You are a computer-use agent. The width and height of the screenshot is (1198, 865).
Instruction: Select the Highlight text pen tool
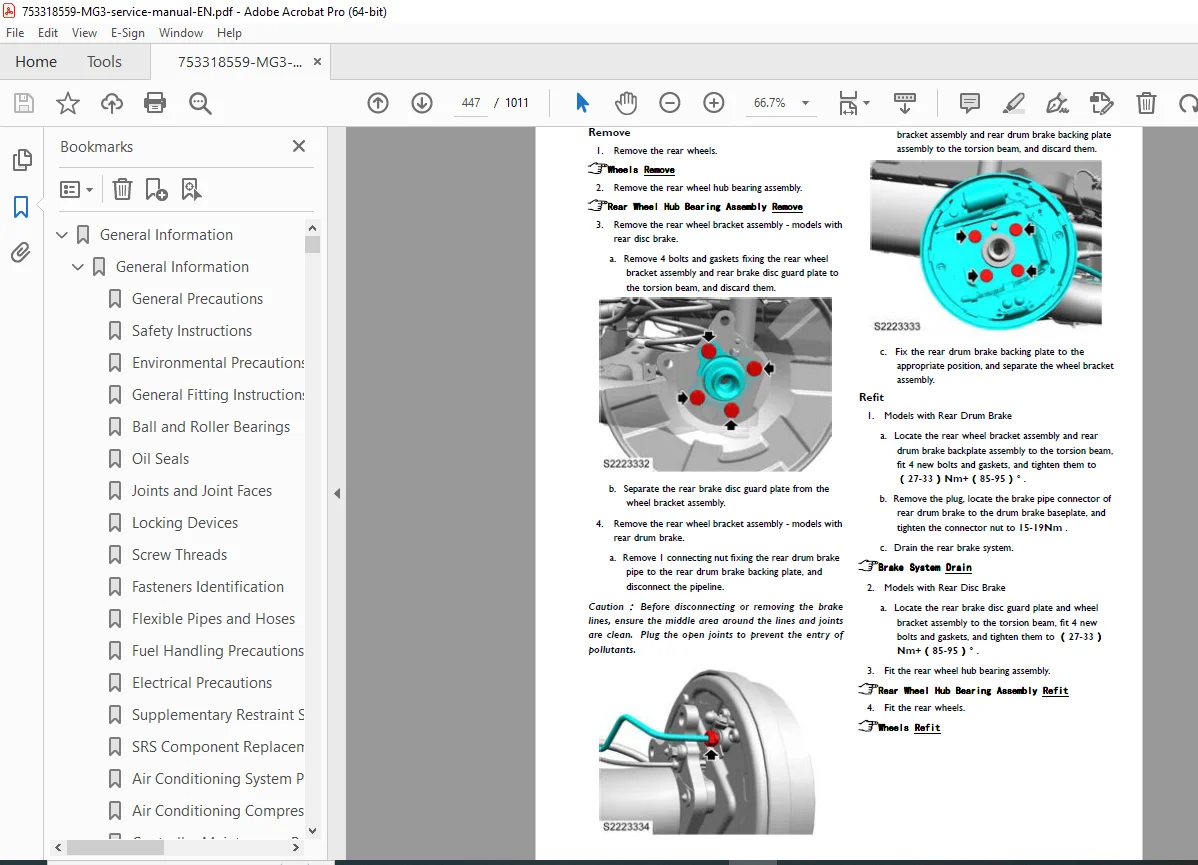[1014, 103]
